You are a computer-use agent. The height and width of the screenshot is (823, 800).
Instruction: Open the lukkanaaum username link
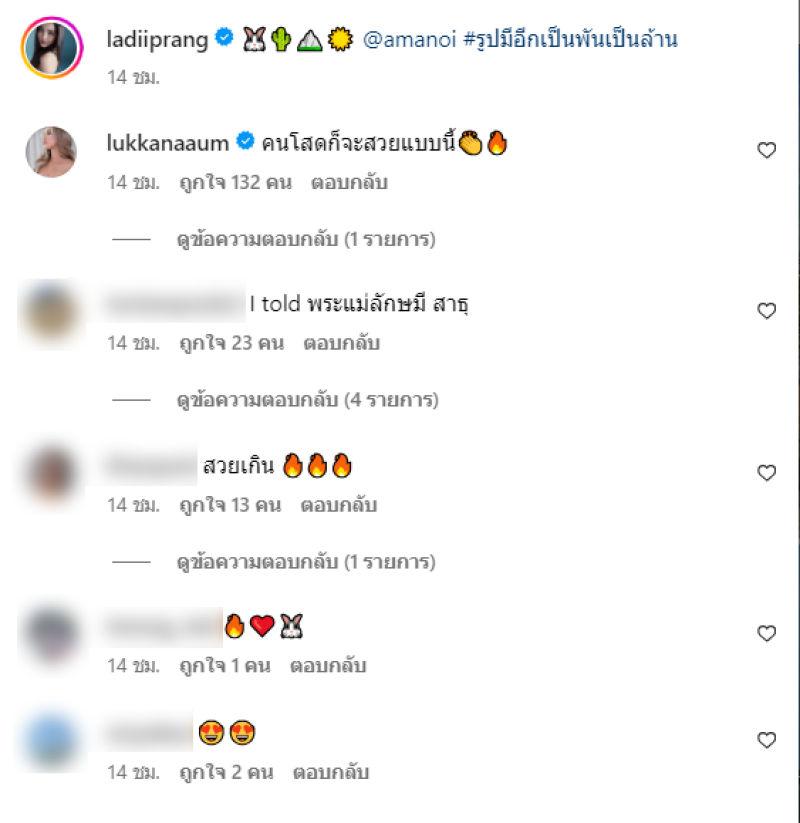[167, 143]
